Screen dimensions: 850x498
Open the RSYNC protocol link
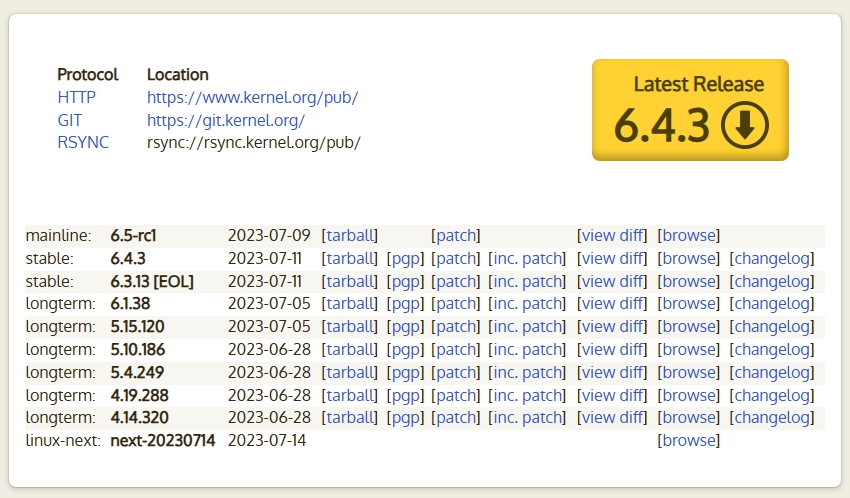[83, 143]
